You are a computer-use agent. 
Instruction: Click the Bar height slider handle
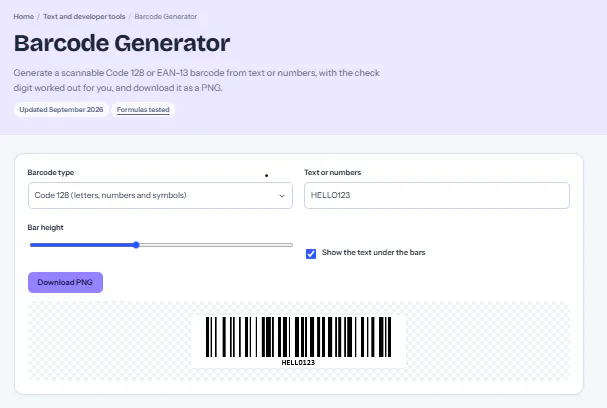click(136, 245)
